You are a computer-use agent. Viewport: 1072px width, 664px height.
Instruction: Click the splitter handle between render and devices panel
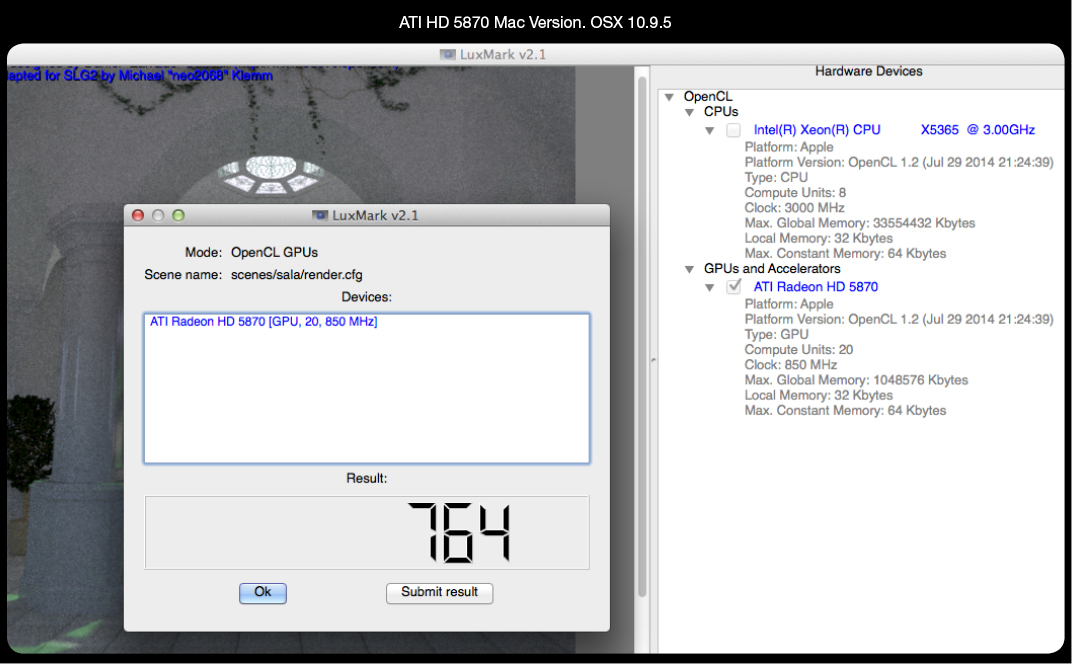653,359
